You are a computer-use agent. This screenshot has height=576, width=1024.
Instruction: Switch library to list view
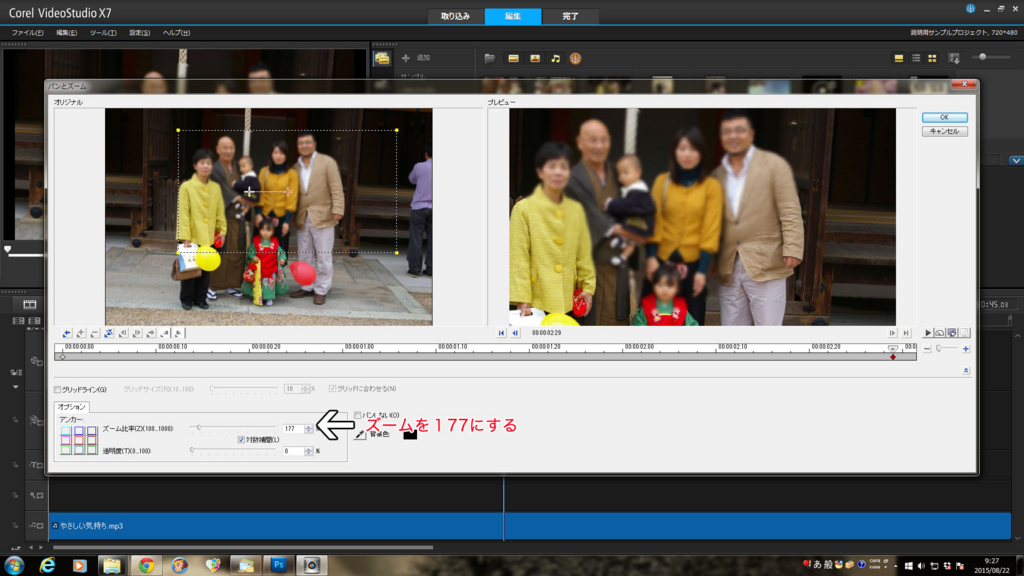pyautogui.click(x=916, y=59)
